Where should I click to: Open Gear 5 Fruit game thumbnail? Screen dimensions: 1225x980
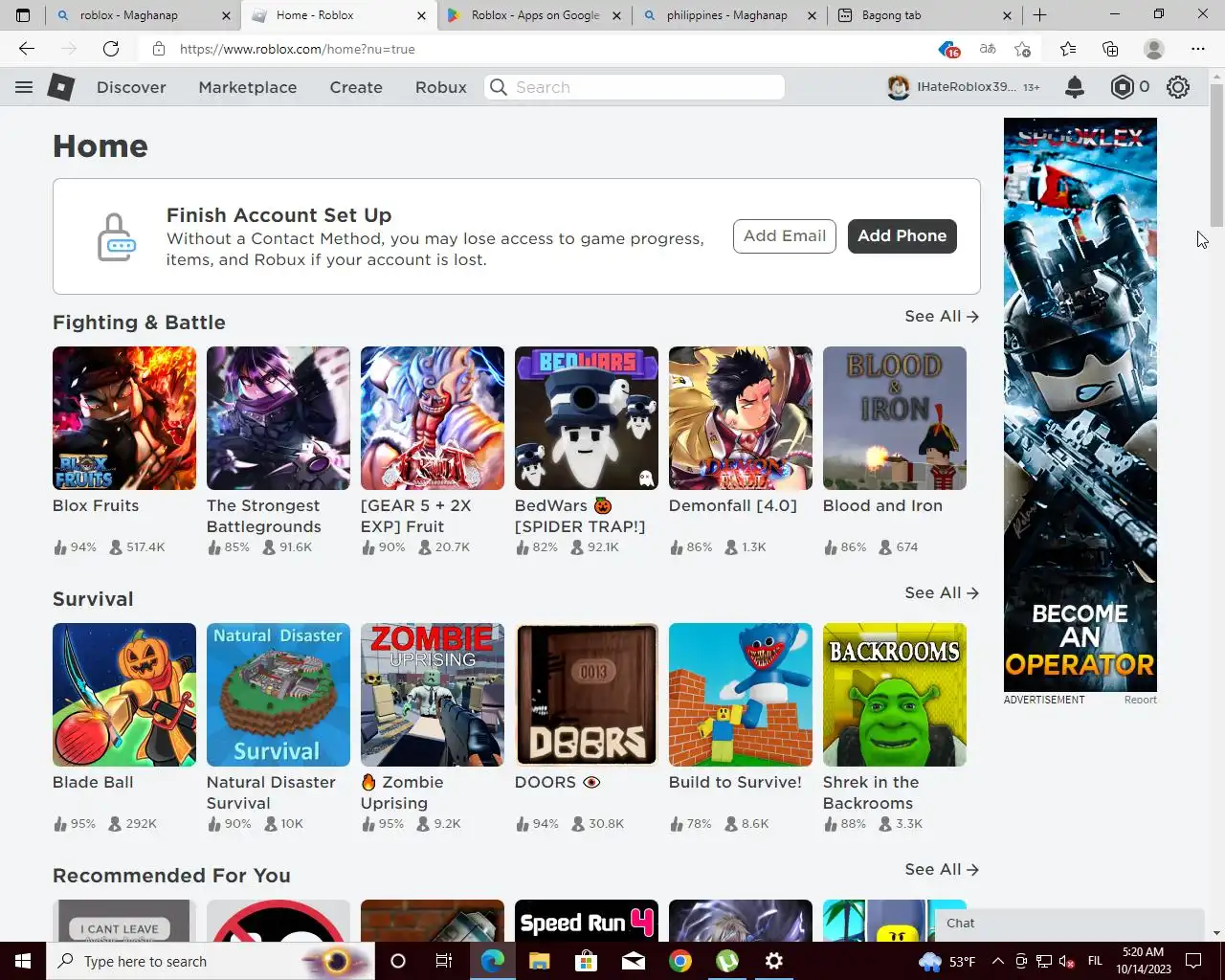coord(433,418)
